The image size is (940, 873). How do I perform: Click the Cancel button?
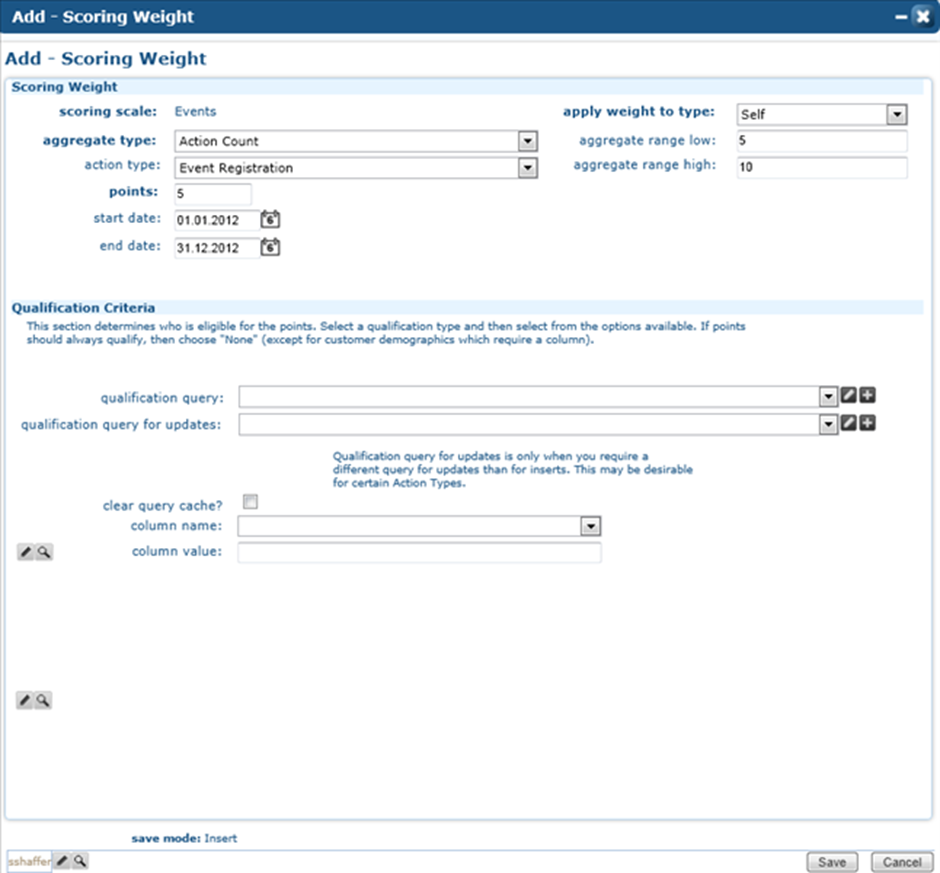tap(901, 861)
